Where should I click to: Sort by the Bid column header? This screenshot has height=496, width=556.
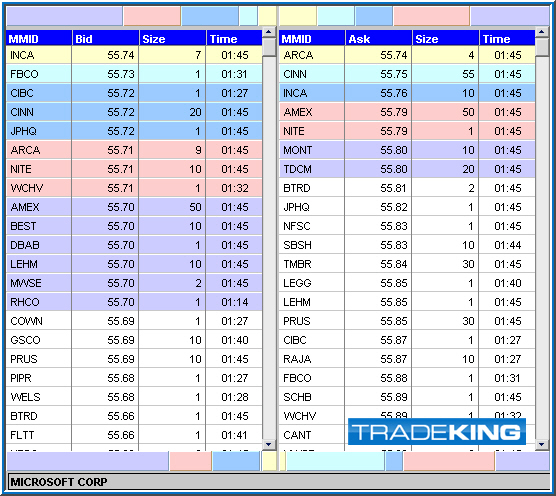105,38
